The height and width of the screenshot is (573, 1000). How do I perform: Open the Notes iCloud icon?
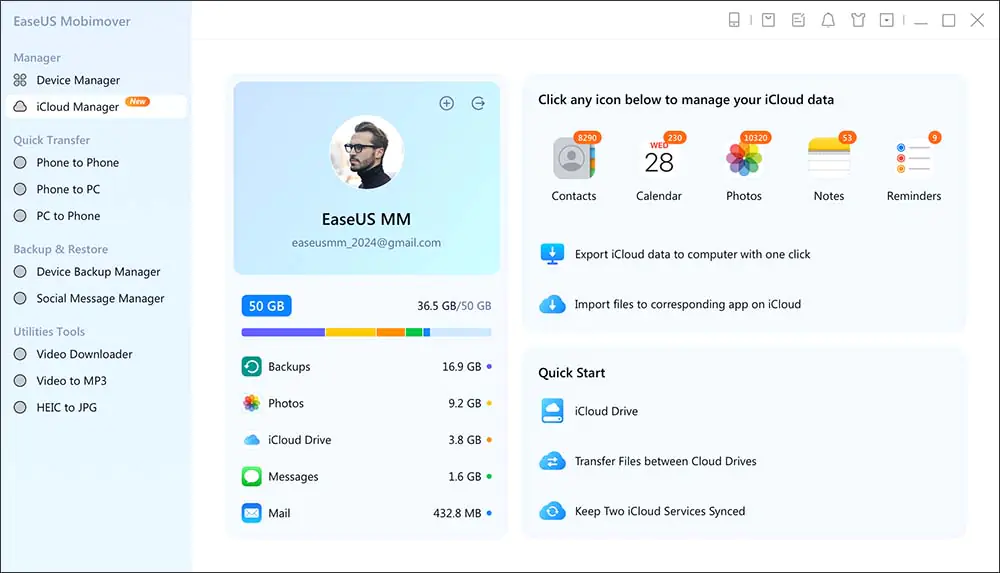click(828, 157)
